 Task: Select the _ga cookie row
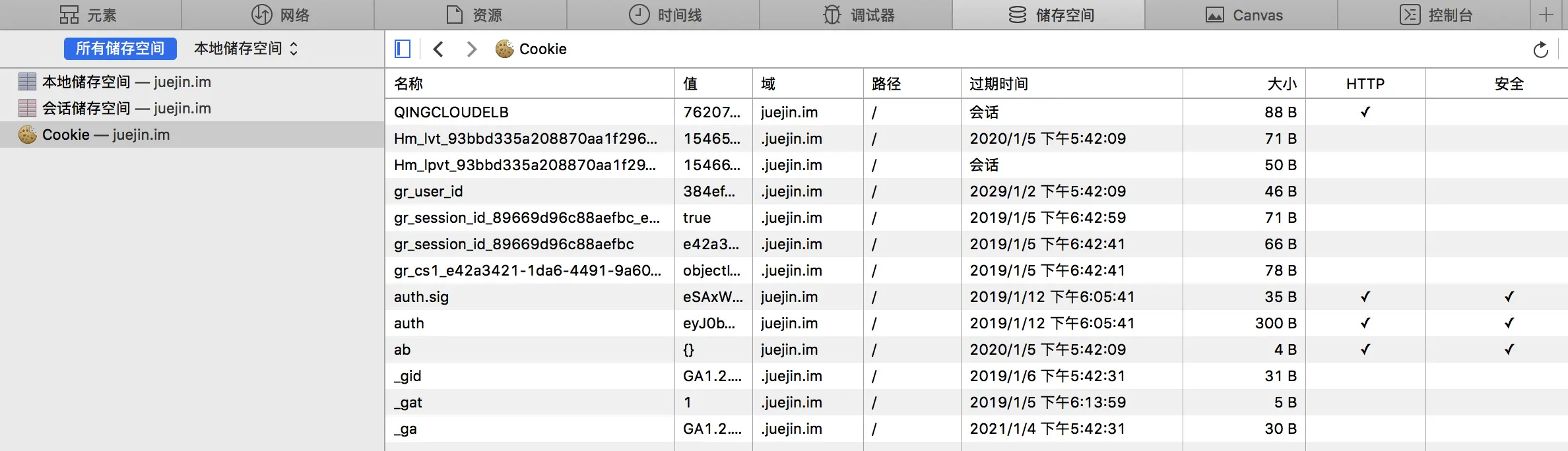click(977, 429)
